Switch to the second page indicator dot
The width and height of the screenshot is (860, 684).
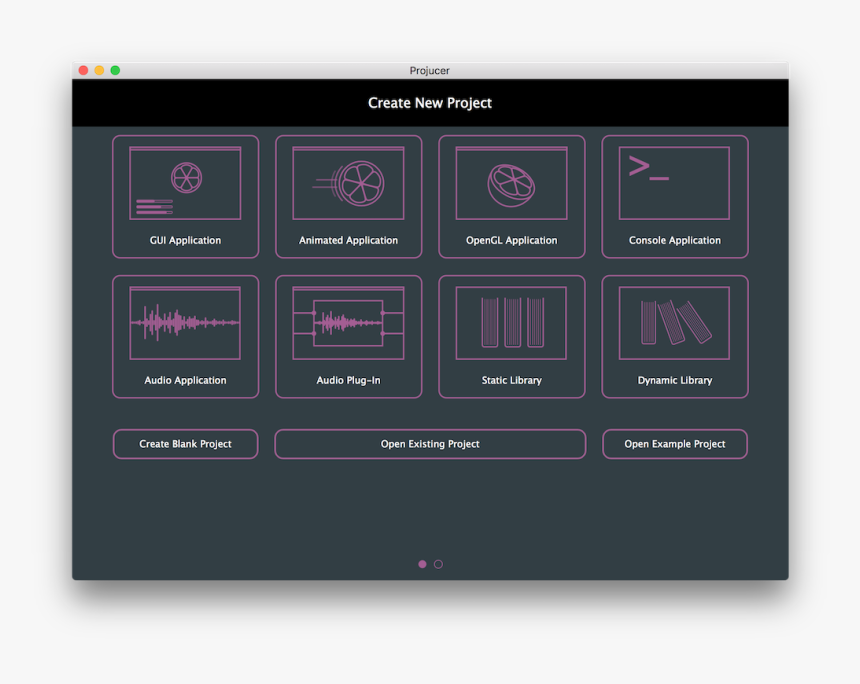coord(438,564)
